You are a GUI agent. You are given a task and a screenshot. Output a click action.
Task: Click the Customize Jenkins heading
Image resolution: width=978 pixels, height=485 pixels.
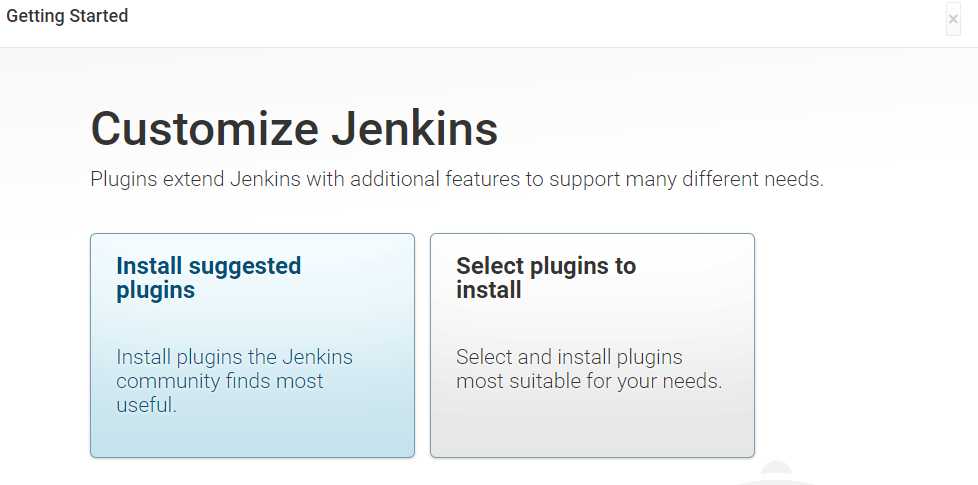point(294,129)
